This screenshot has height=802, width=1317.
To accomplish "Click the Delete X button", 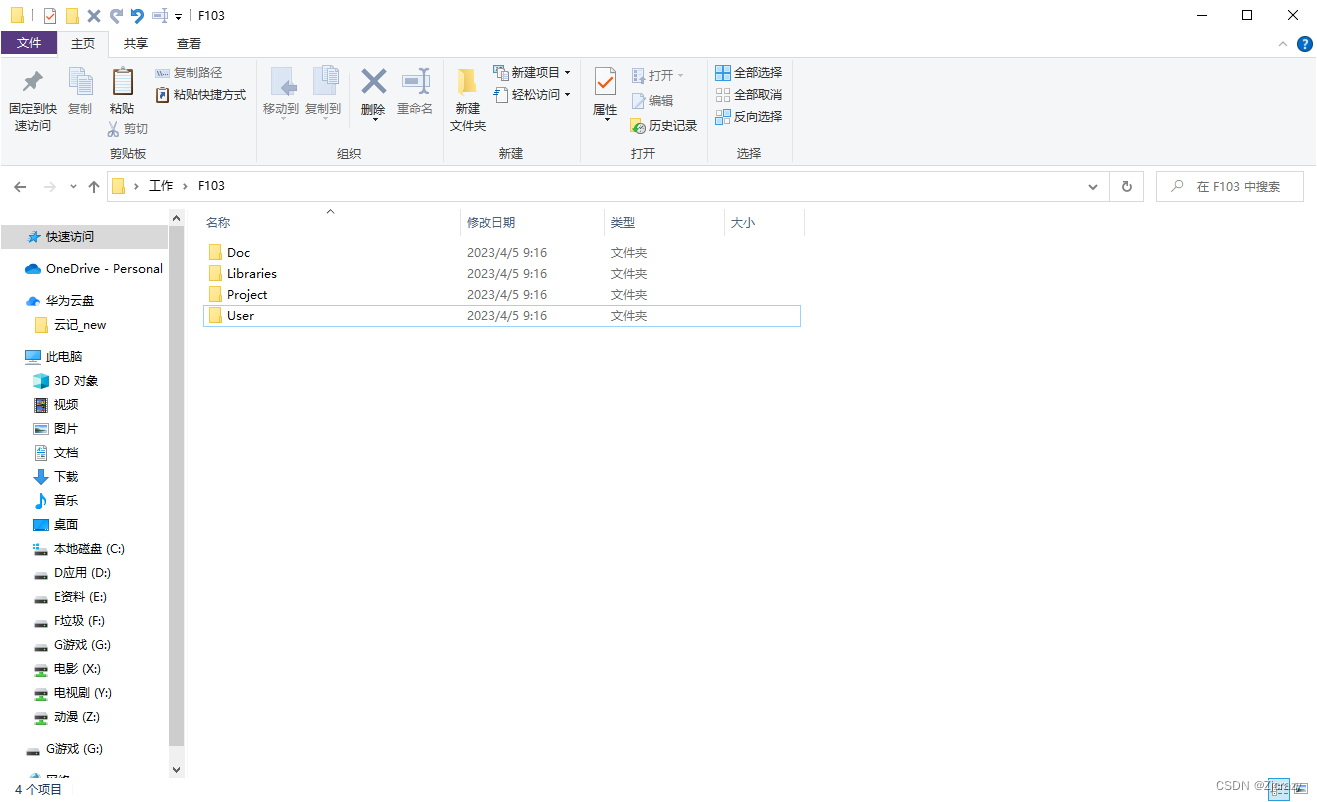I will pos(373,93).
